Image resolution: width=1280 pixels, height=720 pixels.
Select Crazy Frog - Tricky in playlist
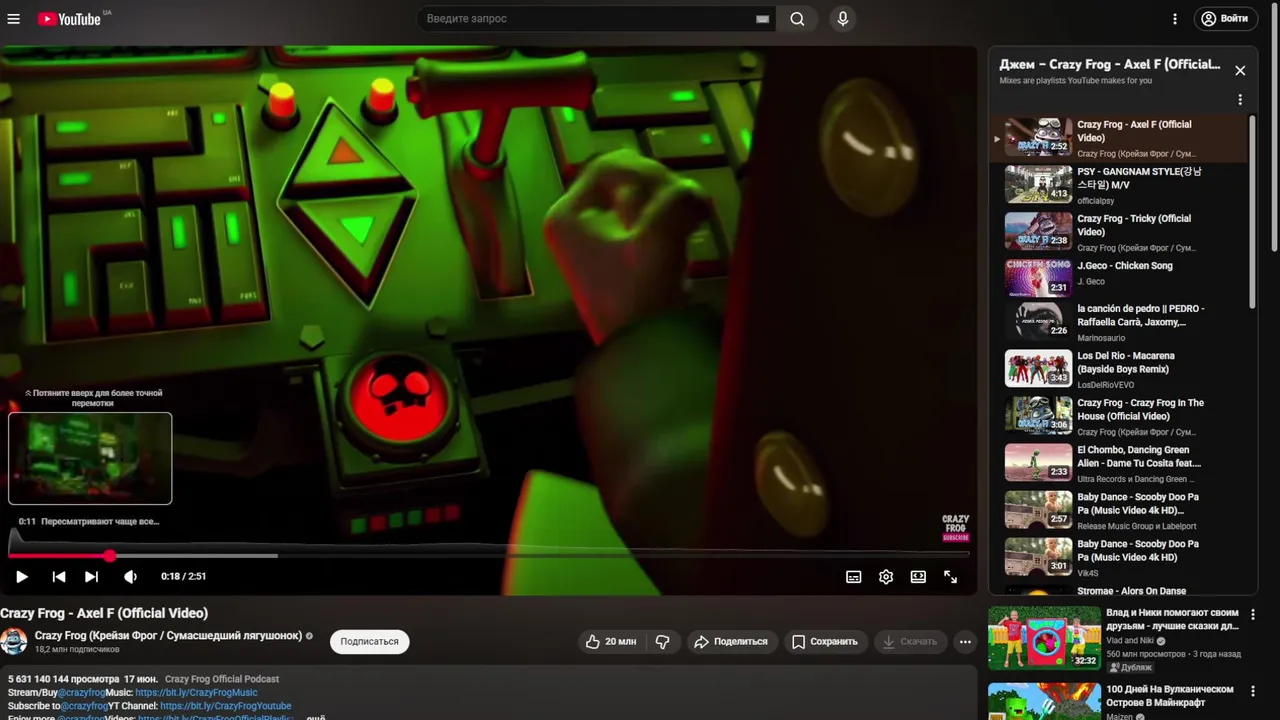pos(1120,232)
